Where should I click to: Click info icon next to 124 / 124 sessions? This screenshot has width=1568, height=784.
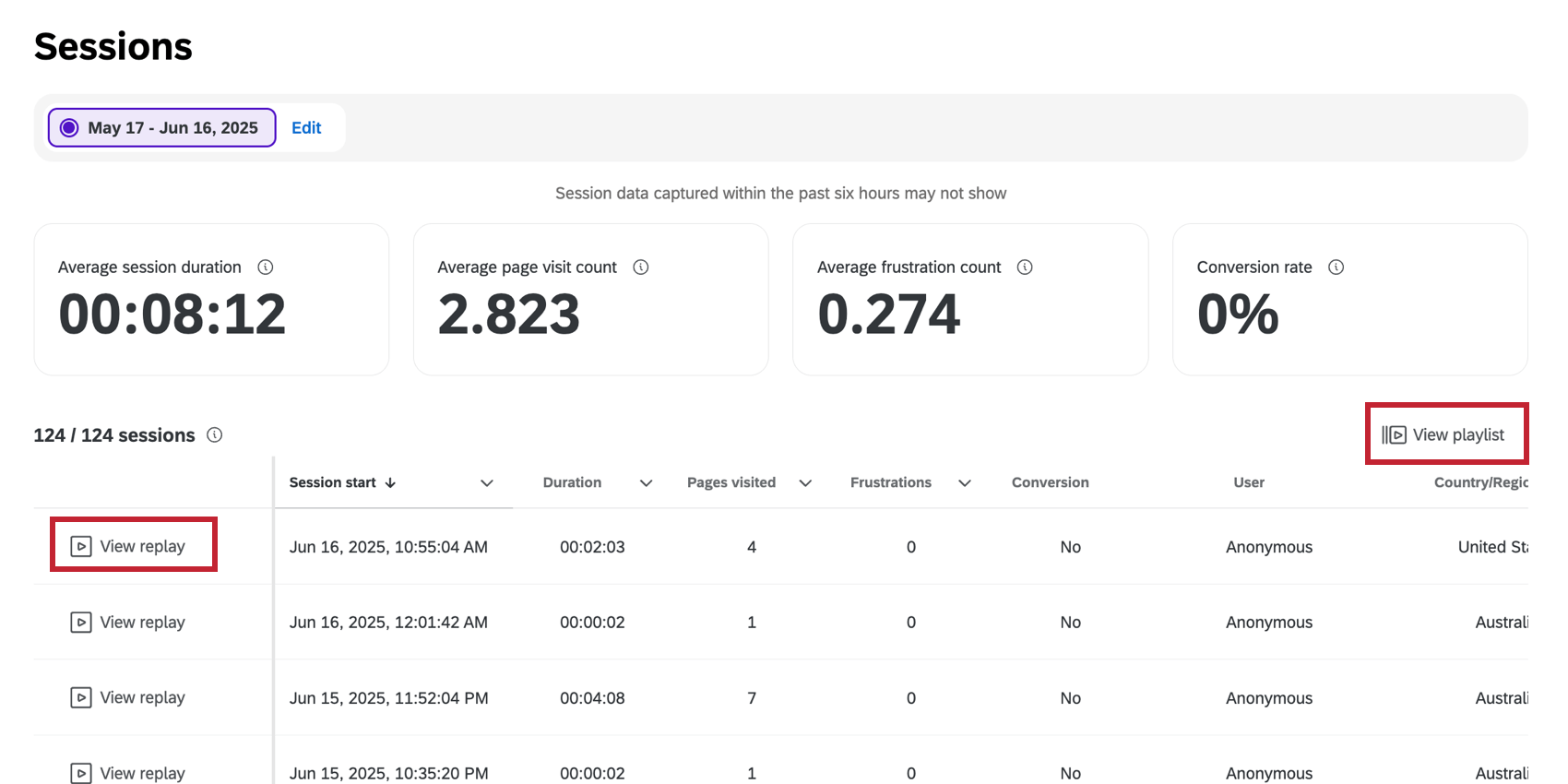pyautogui.click(x=215, y=435)
